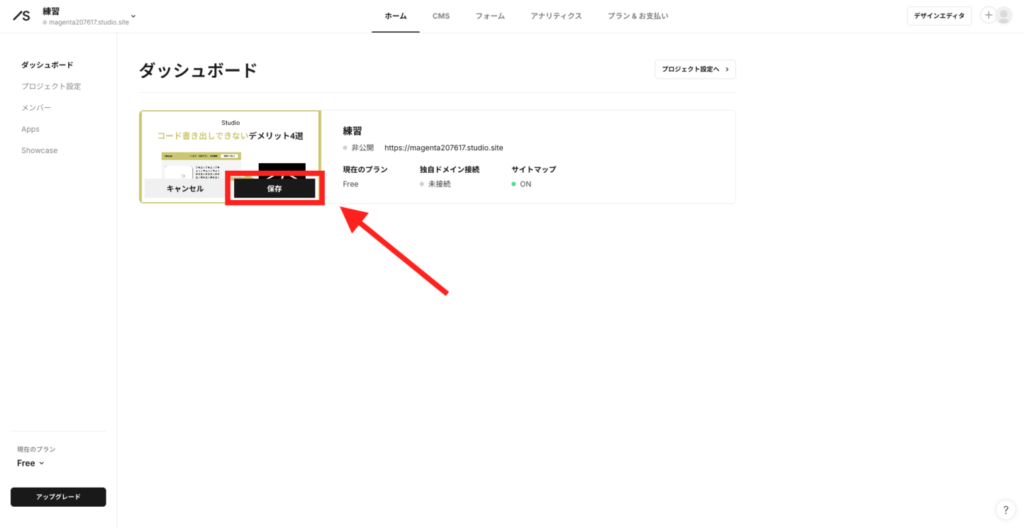Click the Studio logo icon
Screen dimensions: 1024x528
(22, 16)
